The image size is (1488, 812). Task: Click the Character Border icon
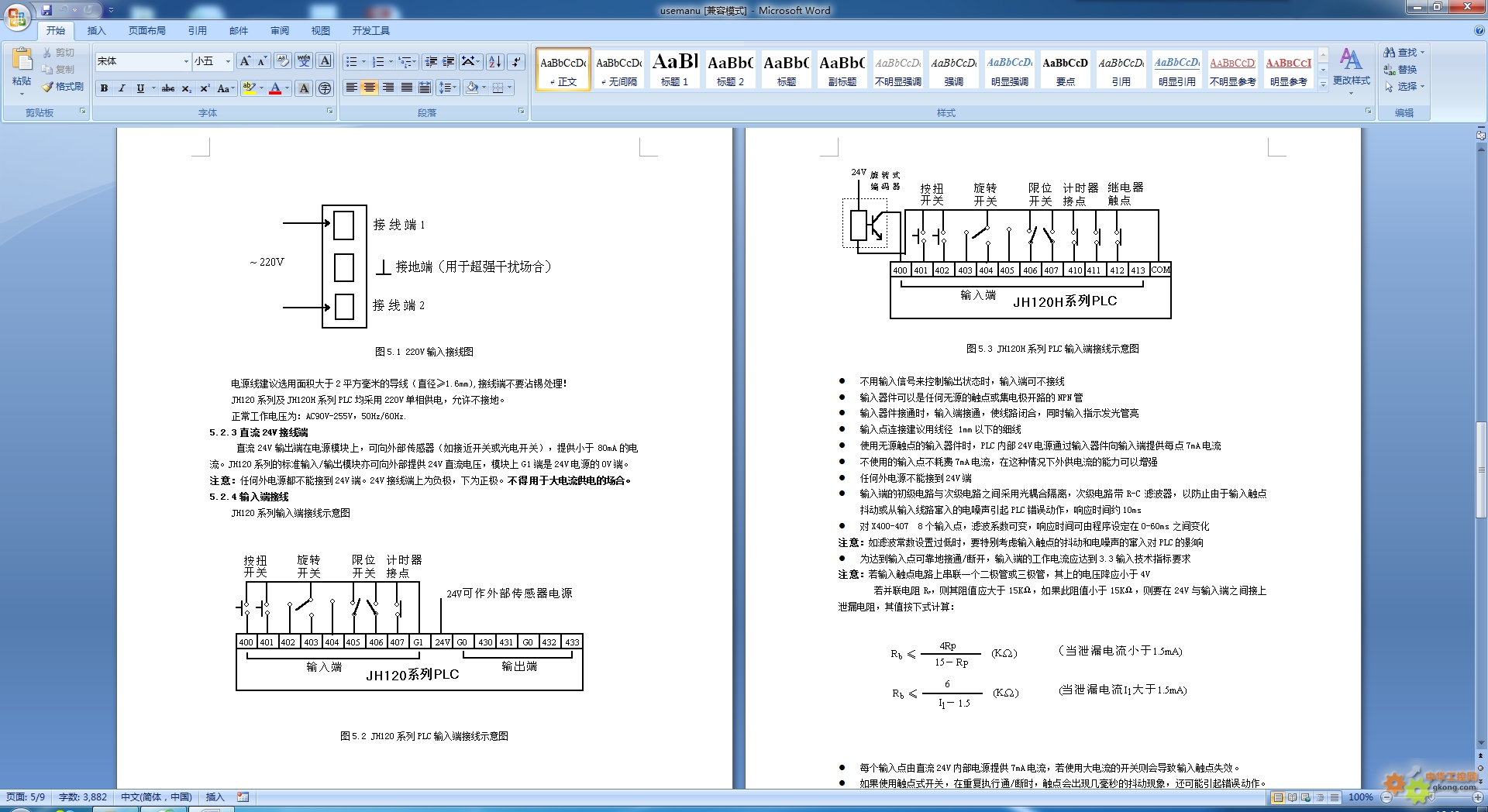coord(325,61)
